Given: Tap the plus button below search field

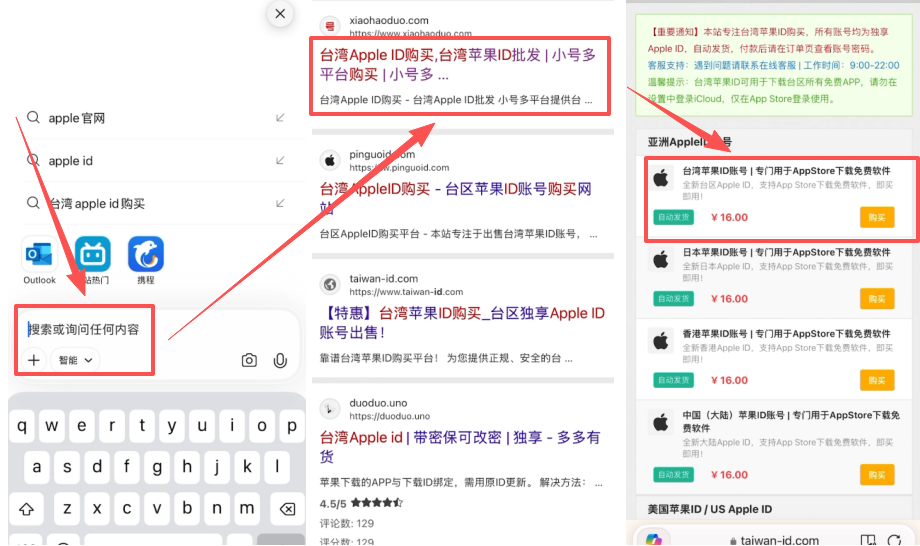Looking at the screenshot, I should [x=33, y=360].
